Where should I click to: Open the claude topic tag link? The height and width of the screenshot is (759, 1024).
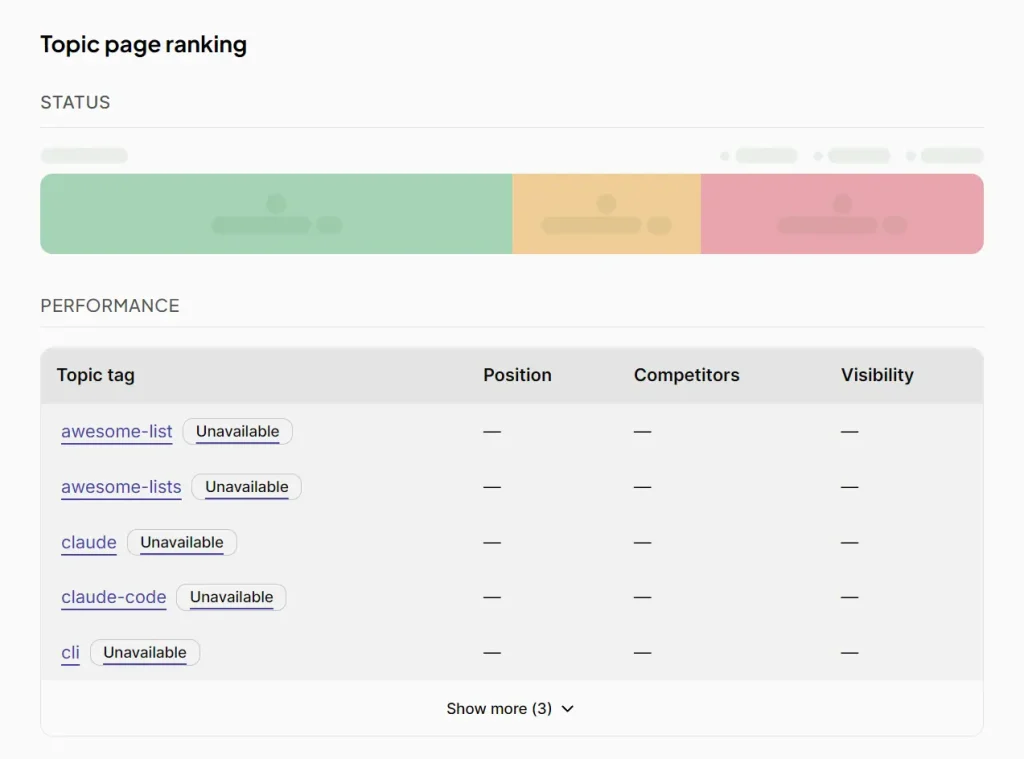click(x=89, y=542)
